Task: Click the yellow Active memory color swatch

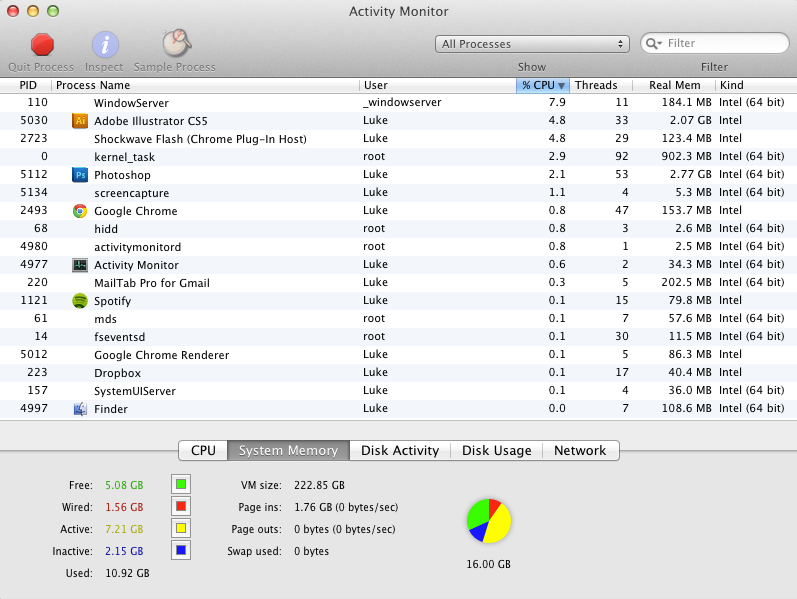Action: 181,528
